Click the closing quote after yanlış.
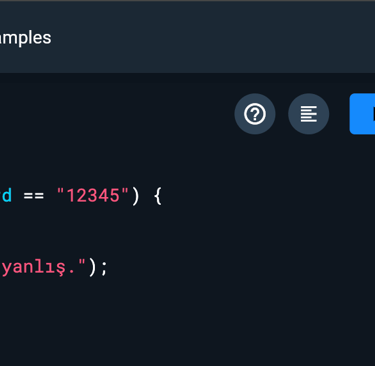This screenshot has height=366, width=375. pyautogui.click(x=82, y=263)
